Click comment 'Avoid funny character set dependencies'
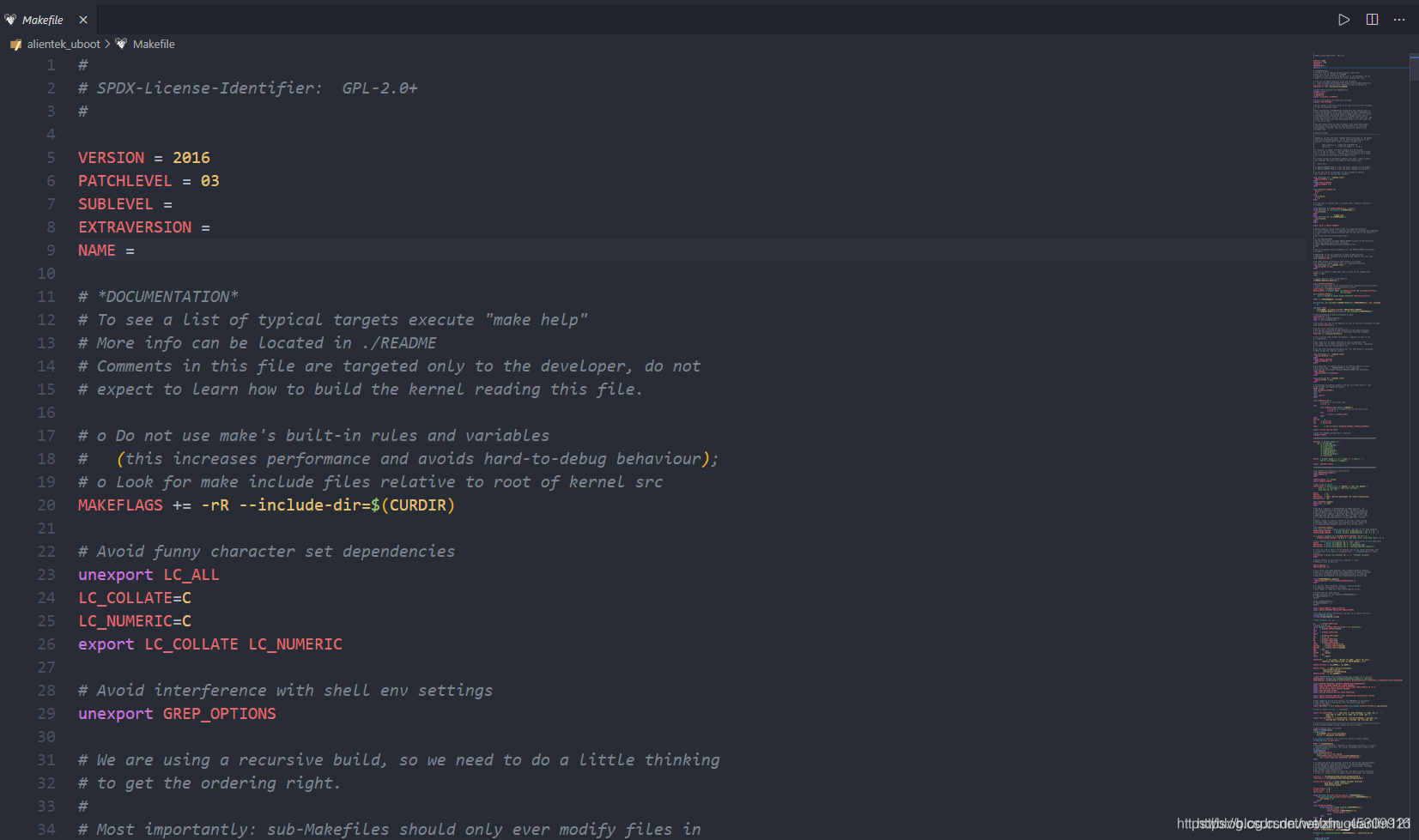Image resolution: width=1419 pixels, height=840 pixels. pyautogui.click(x=267, y=552)
